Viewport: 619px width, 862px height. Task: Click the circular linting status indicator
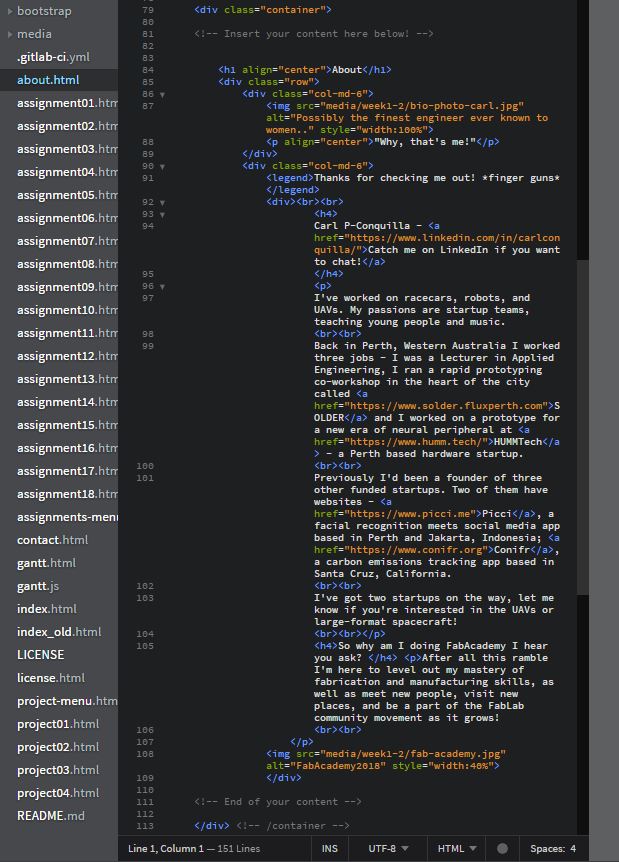click(x=502, y=849)
